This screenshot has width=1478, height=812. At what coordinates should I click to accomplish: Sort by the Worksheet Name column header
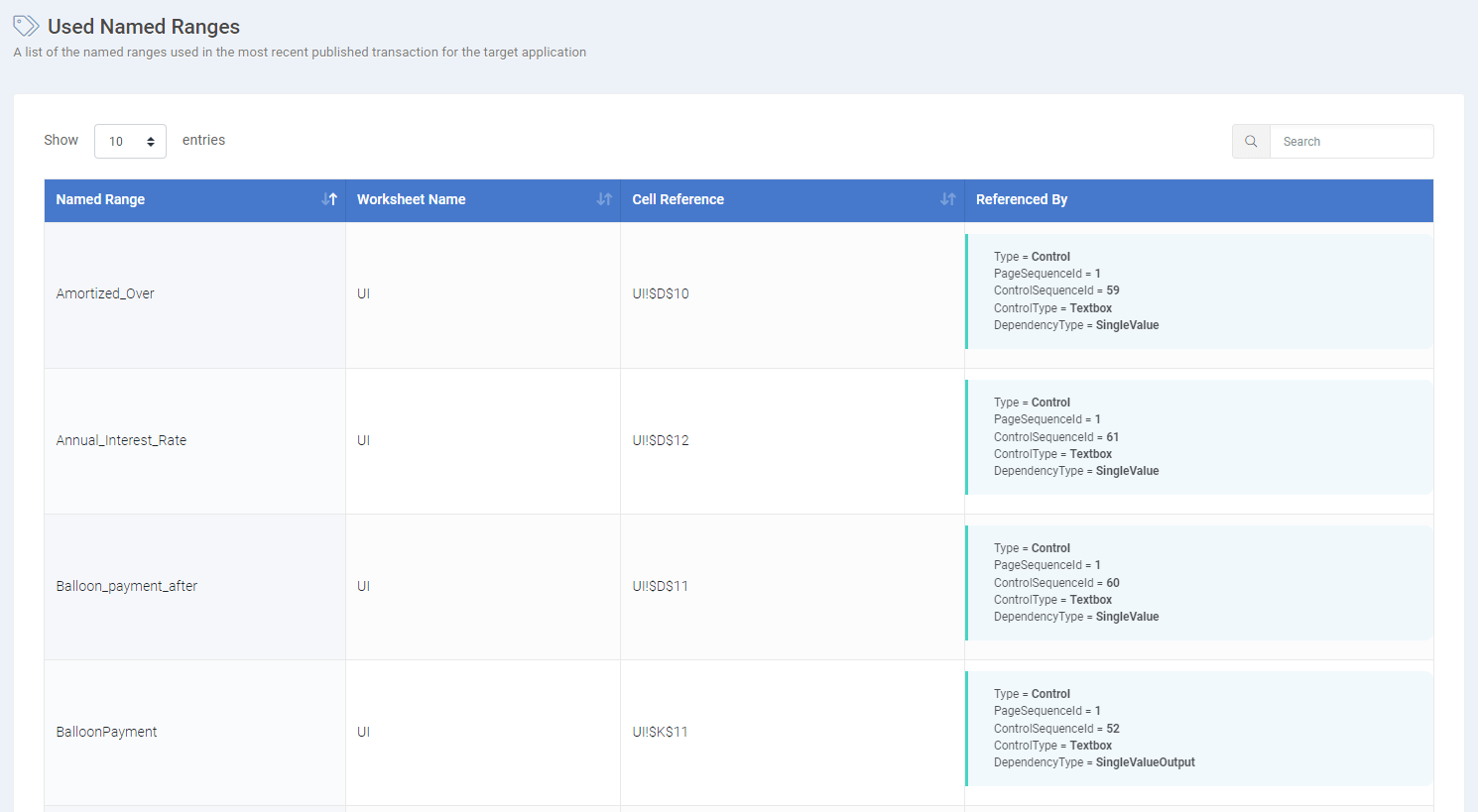coord(411,199)
